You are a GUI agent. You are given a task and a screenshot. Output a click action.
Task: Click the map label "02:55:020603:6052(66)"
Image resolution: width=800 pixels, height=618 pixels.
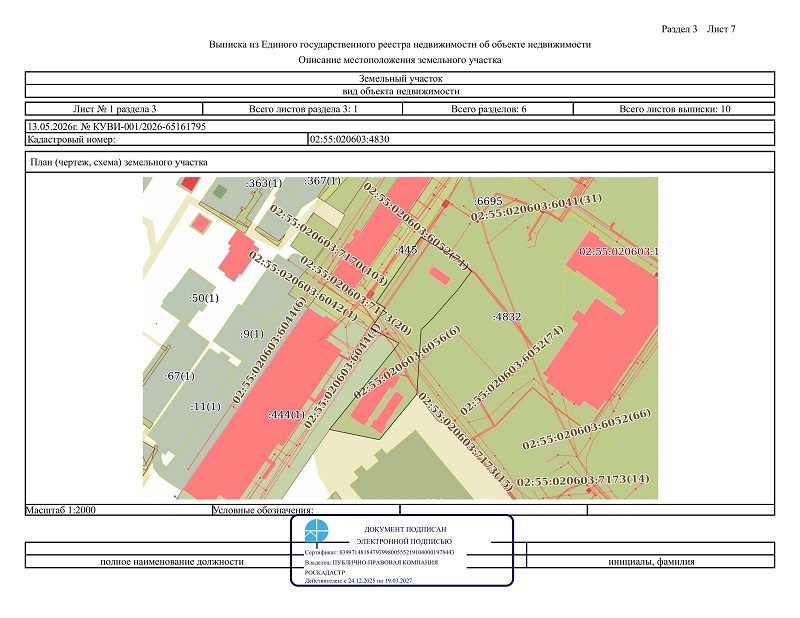(587, 429)
